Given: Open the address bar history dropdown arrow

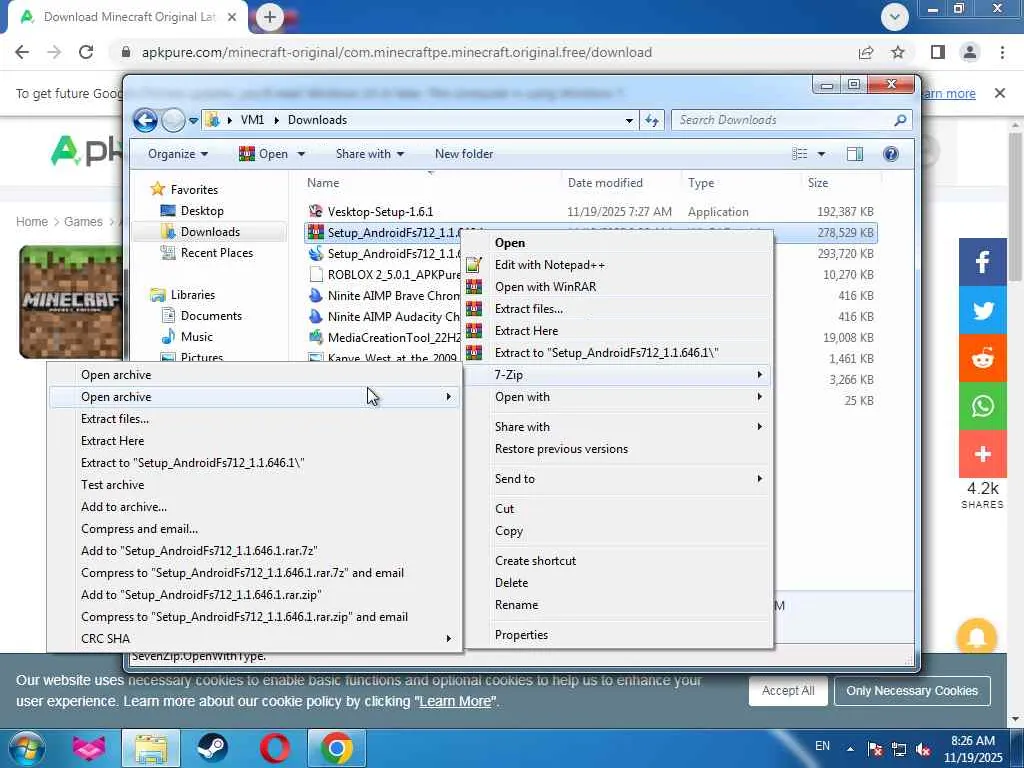Looking at the screenshot, I should [629, 120].
